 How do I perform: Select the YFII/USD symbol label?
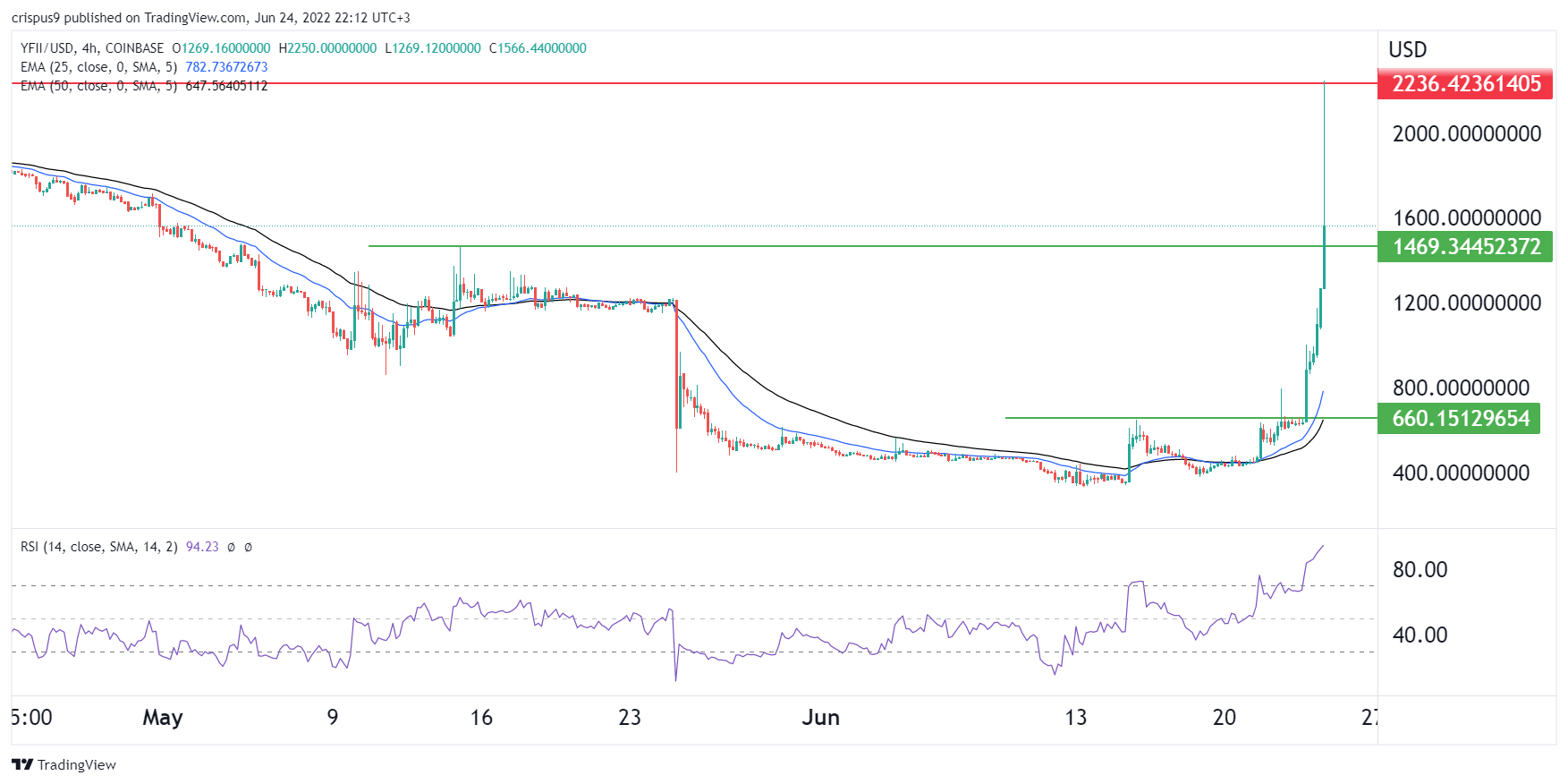[47, 48]
